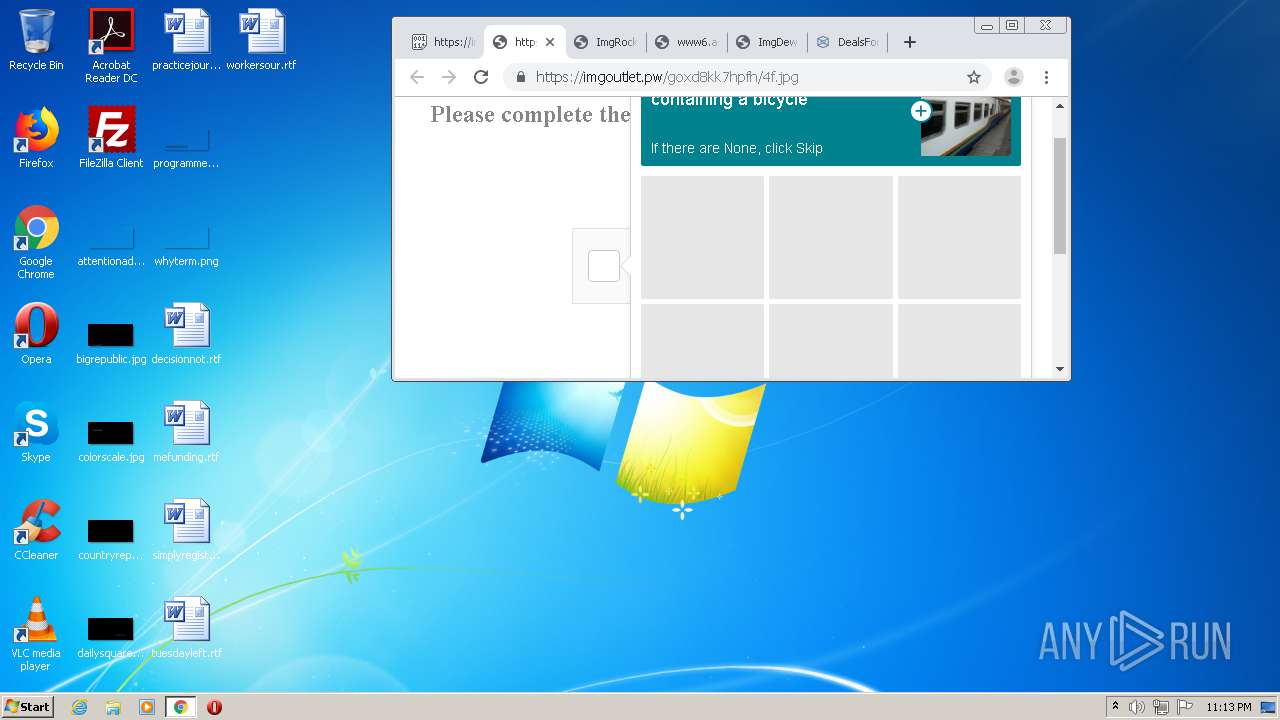Select second-row middle captcha tile
Image resolution: width=1280 pixels, height=720 pixels.
tap(830, 341)
